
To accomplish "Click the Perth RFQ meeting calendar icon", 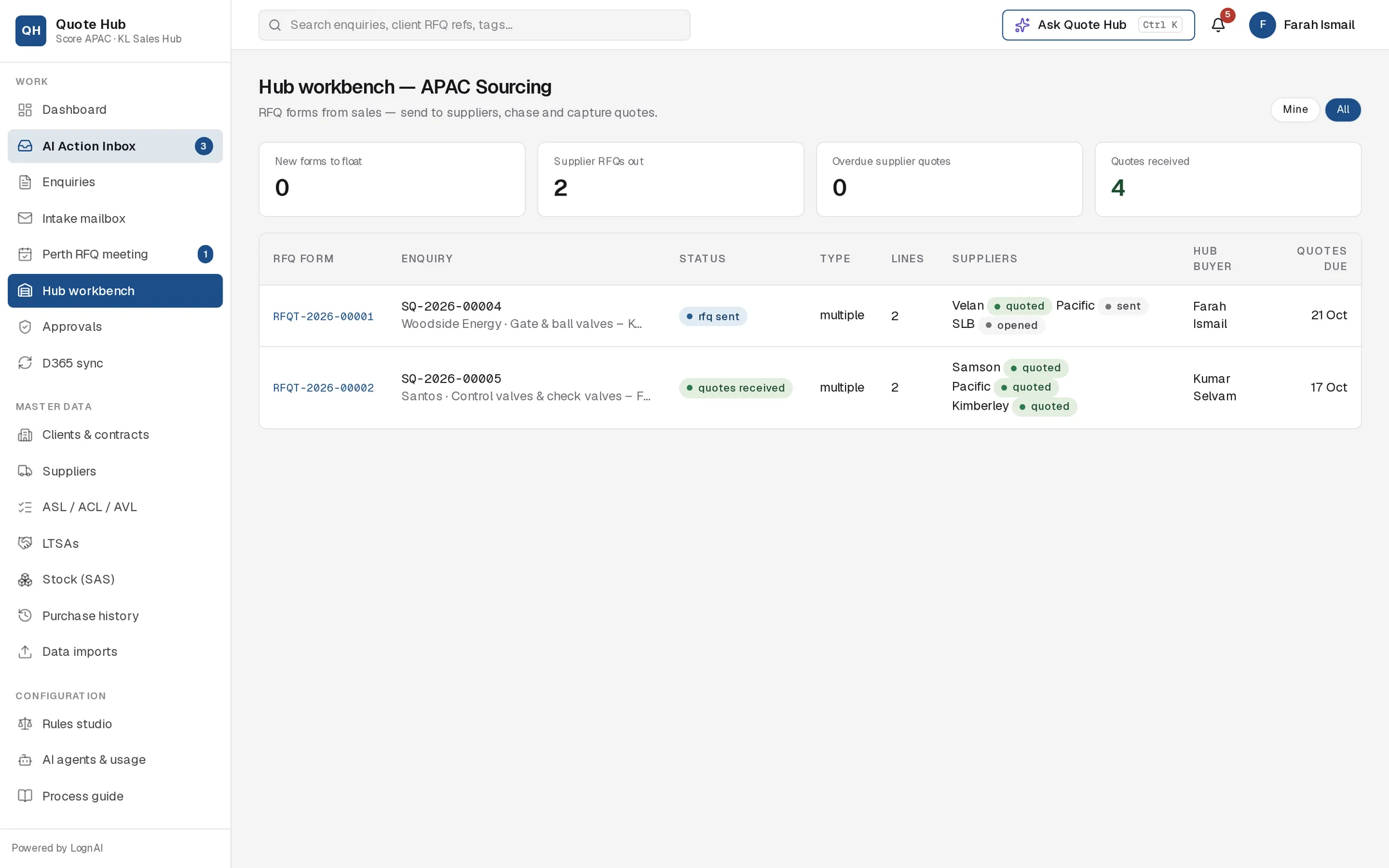I will [25, 254].
